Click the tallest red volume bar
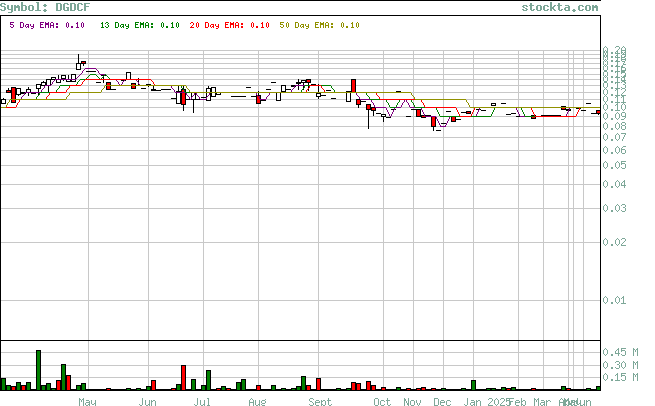The image size is (655, 406). 183,378
